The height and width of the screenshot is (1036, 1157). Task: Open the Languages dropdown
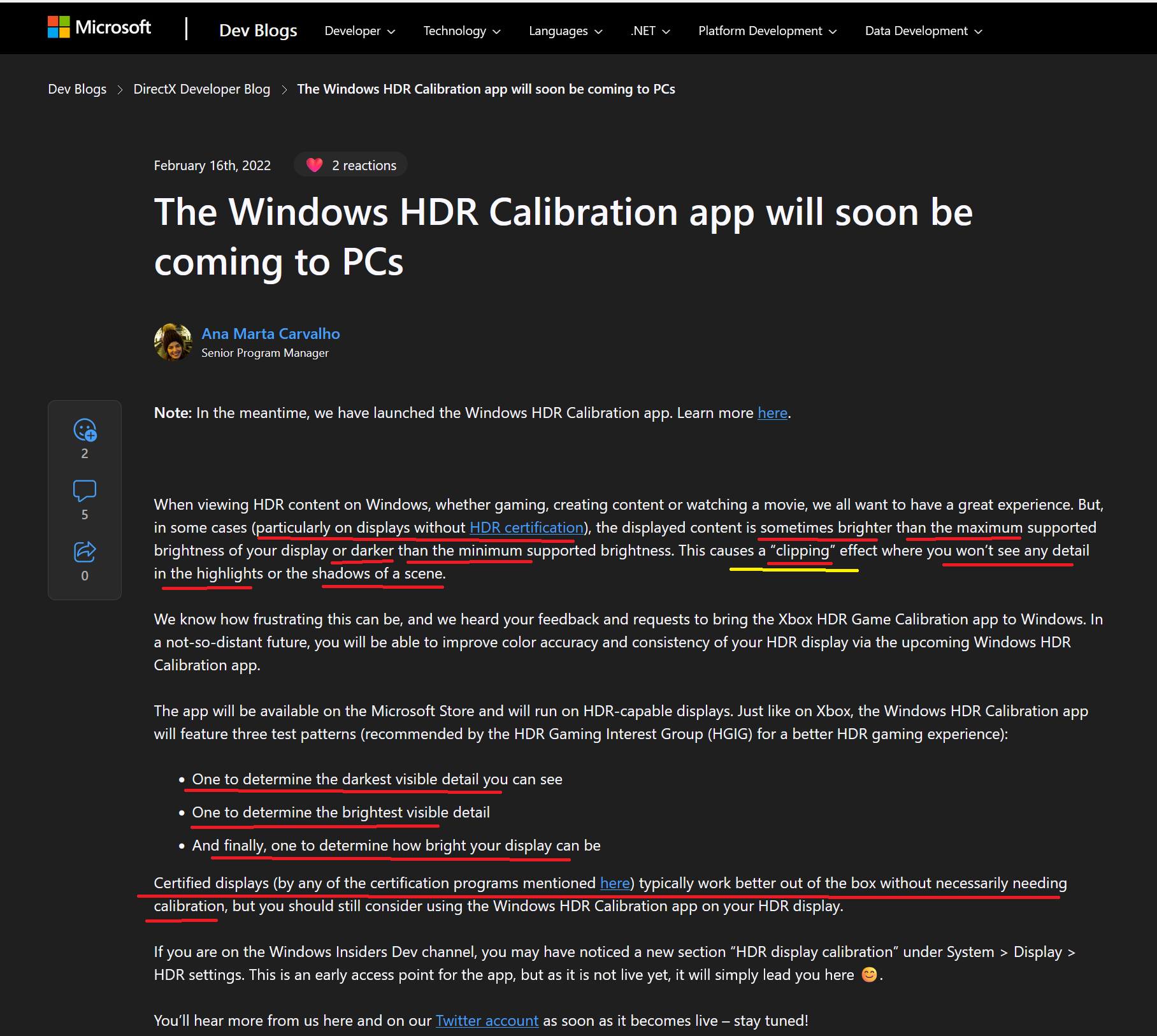[x=564, y=31]
